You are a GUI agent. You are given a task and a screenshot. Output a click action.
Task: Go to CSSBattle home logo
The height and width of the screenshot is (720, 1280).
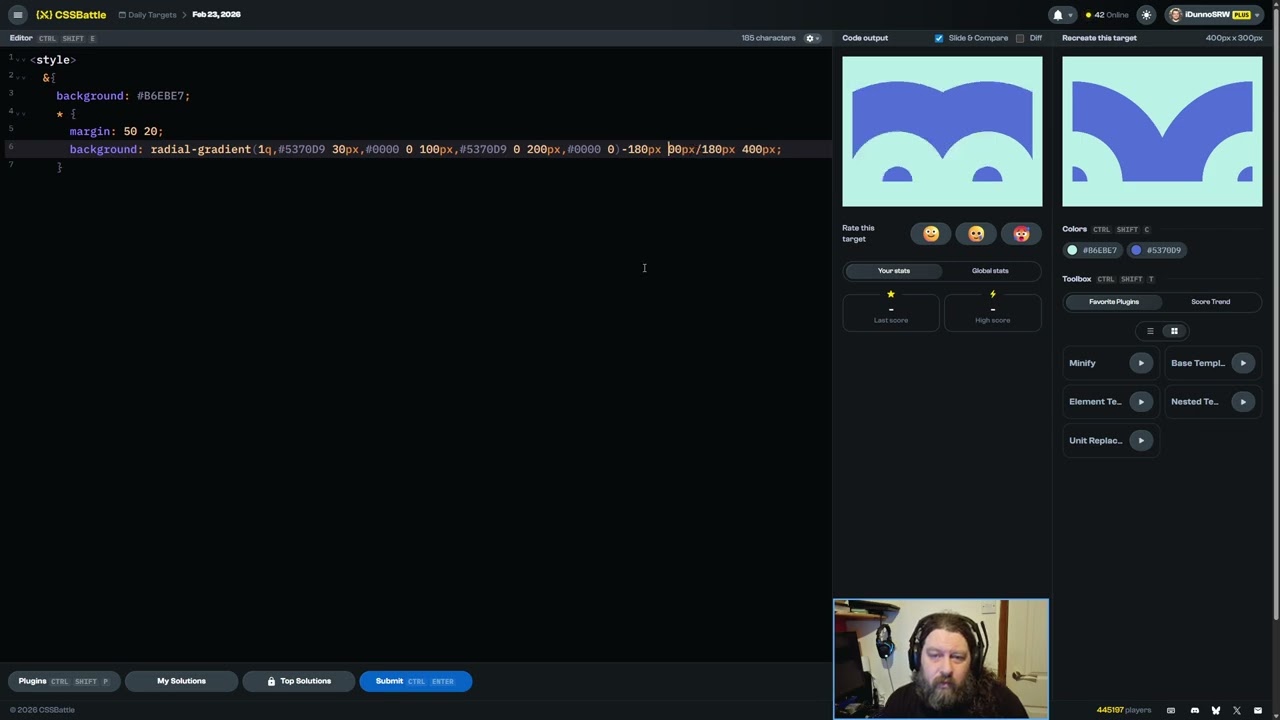(71, 15)
